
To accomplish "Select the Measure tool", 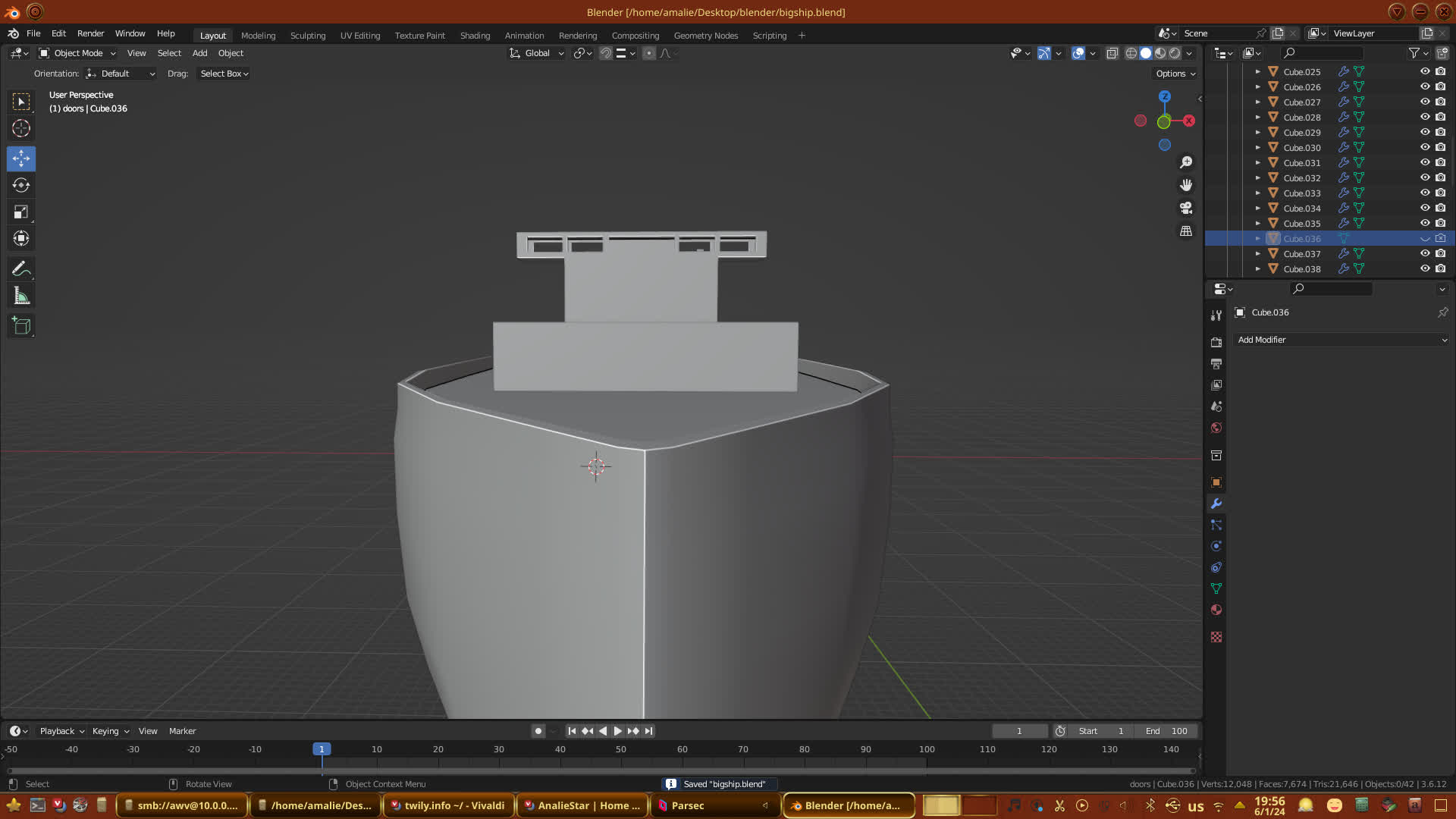I will pos(21,297).
